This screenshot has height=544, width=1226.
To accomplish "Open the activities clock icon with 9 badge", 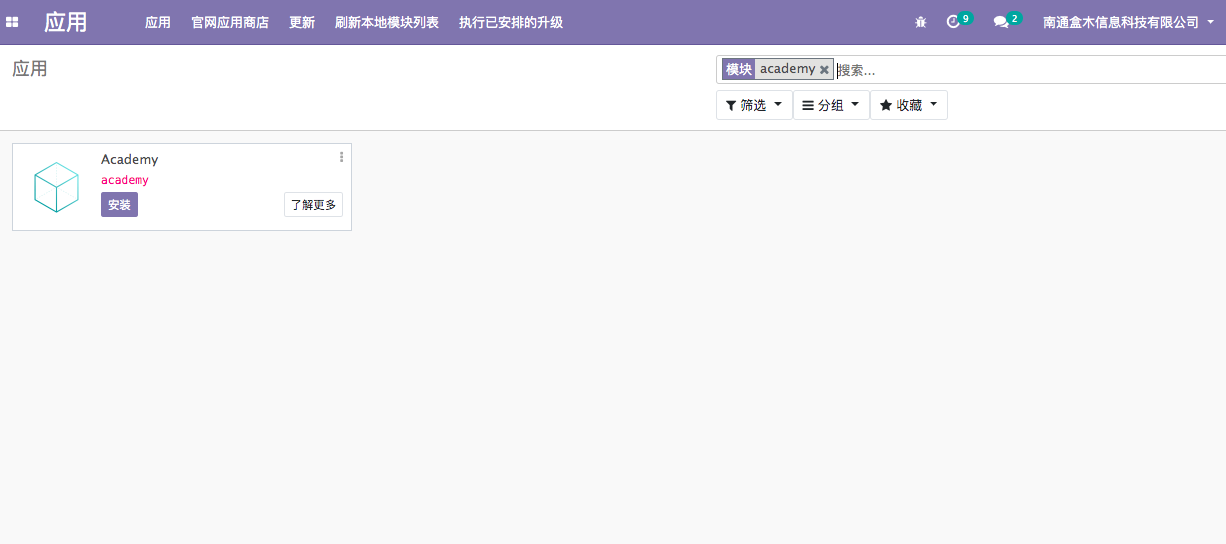I will [958, 21].
